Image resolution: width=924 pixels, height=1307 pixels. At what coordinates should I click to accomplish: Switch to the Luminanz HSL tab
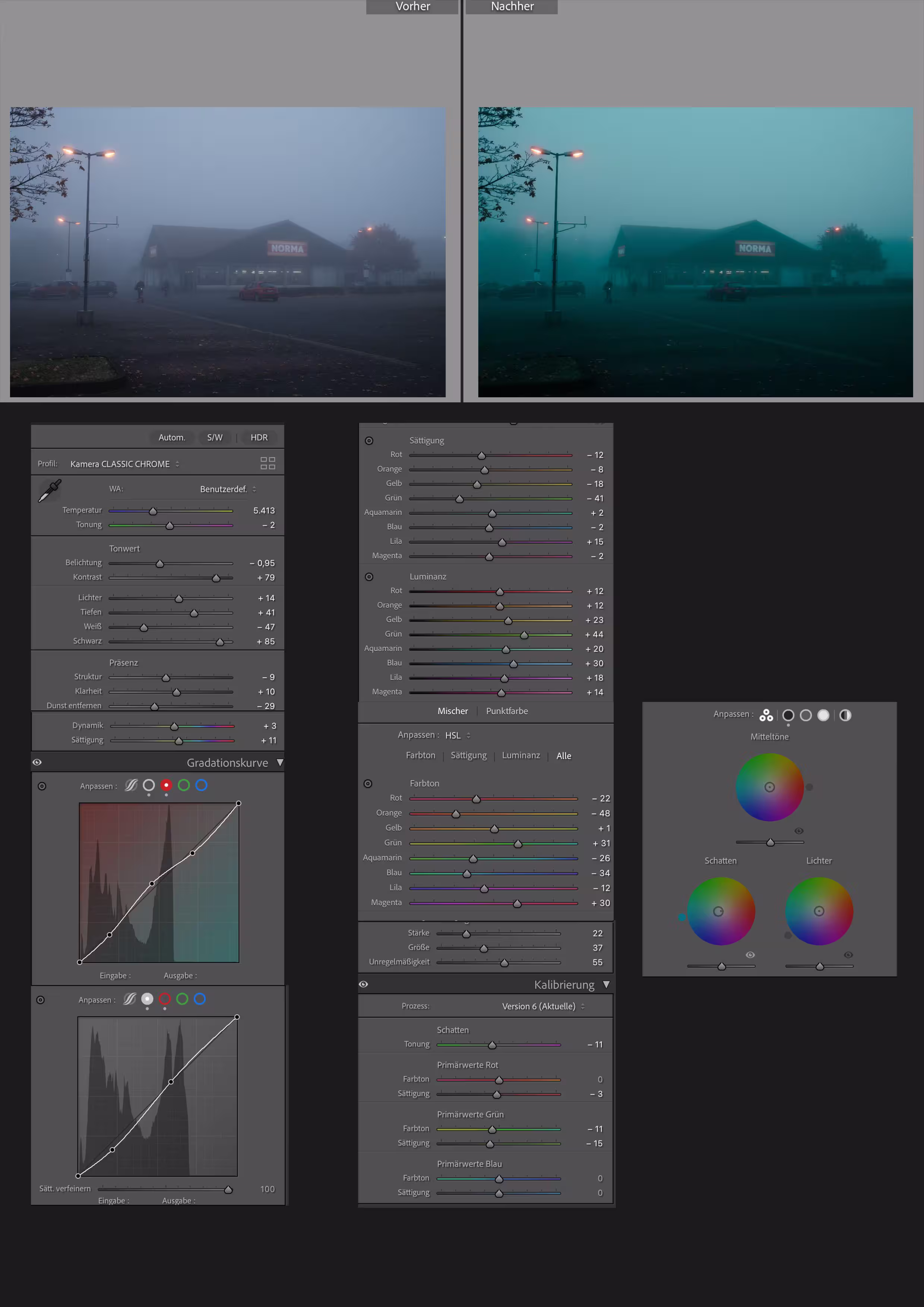[x=520, y=755]
